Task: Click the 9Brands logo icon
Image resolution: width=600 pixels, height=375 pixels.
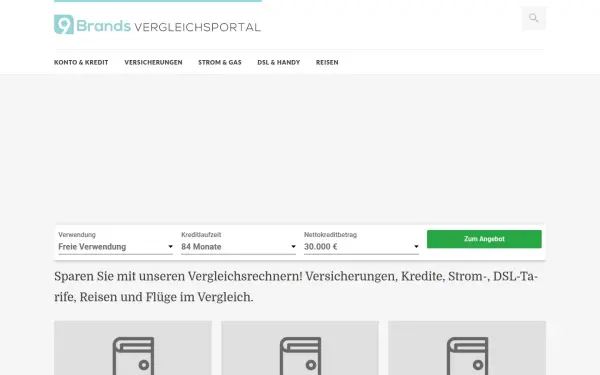Action: tap(64, 24)
